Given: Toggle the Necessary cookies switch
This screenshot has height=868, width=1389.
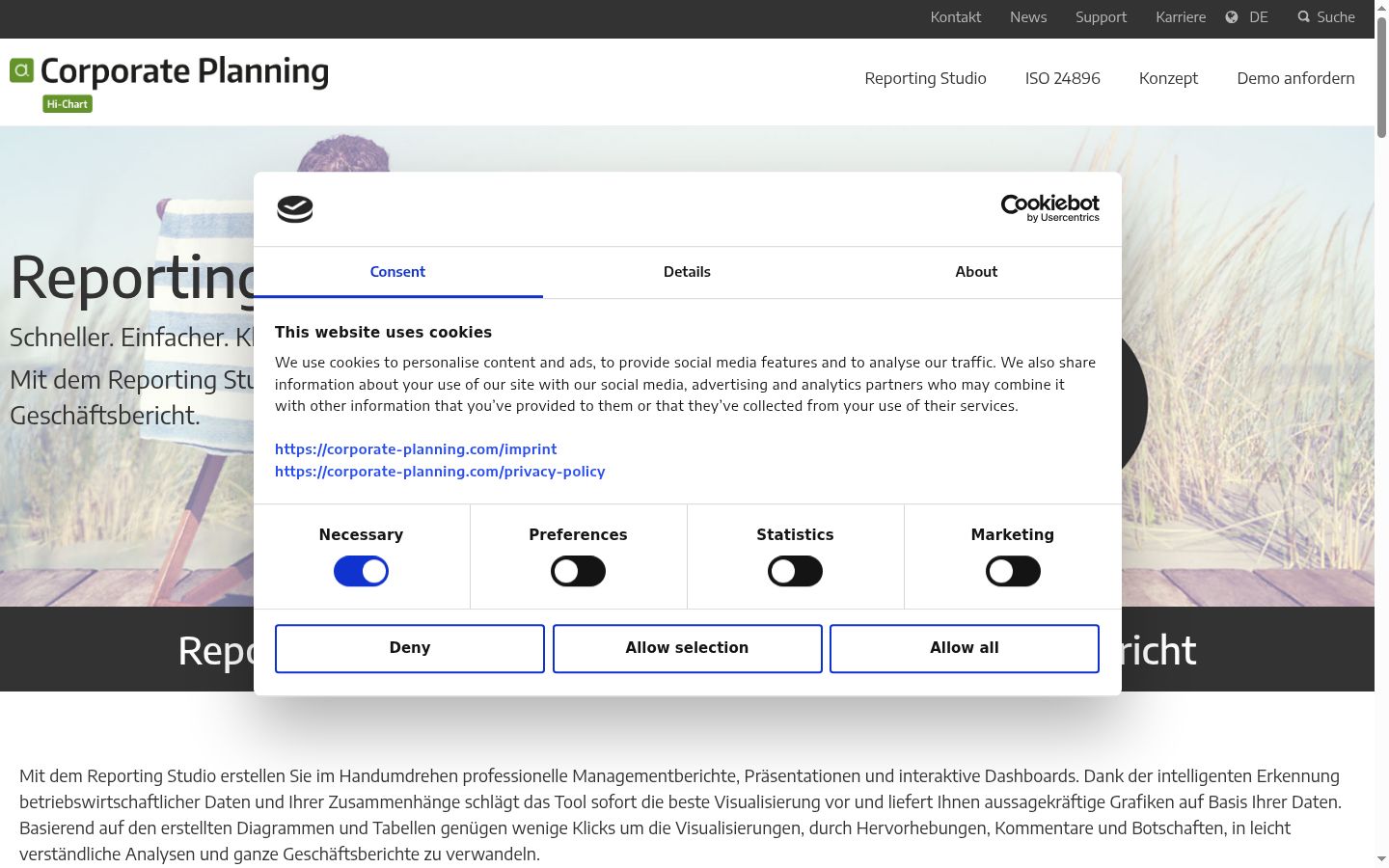Looking at the screenshot, I should coord(361,571).
